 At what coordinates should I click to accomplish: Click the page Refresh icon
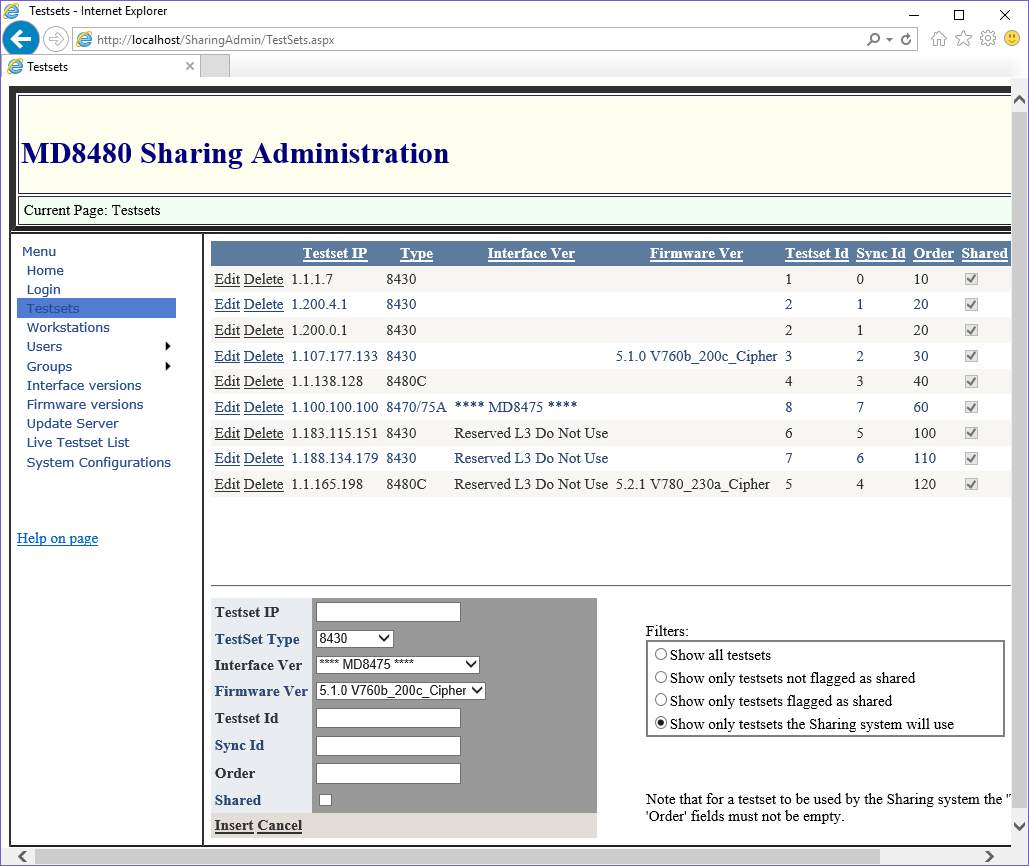pos(906,39)
